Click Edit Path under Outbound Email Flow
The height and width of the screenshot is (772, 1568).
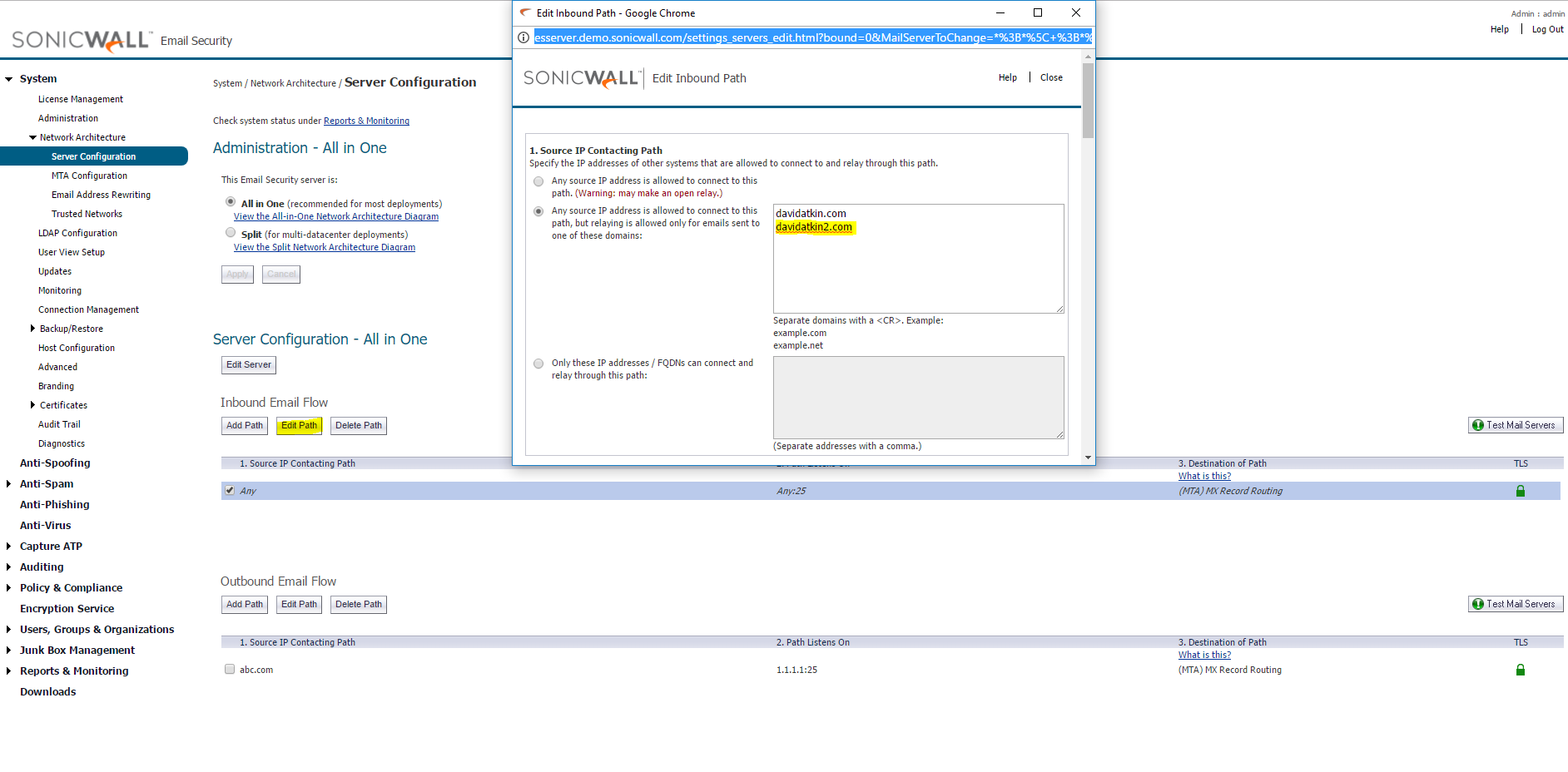(x=299, y=605)
